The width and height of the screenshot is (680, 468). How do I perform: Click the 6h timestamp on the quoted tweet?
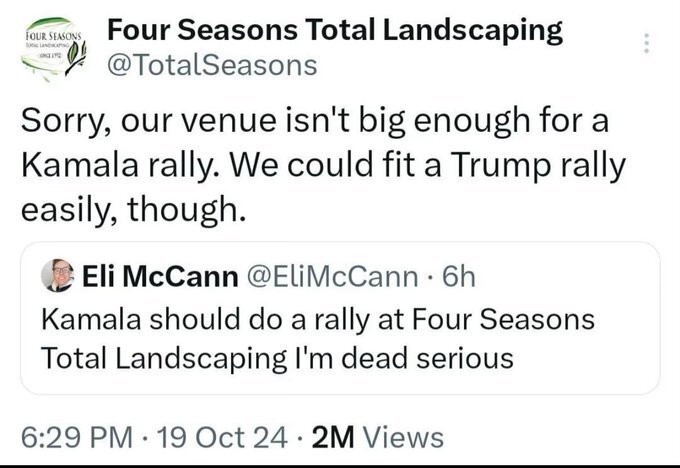point(456,275)
